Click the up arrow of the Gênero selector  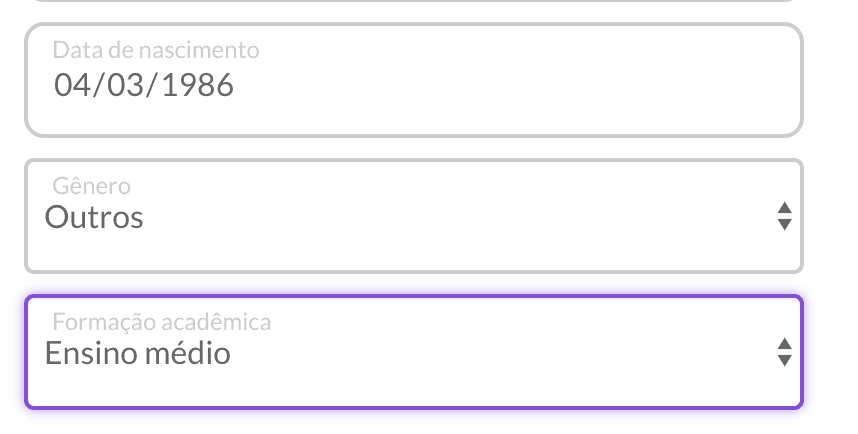point(785,208)
